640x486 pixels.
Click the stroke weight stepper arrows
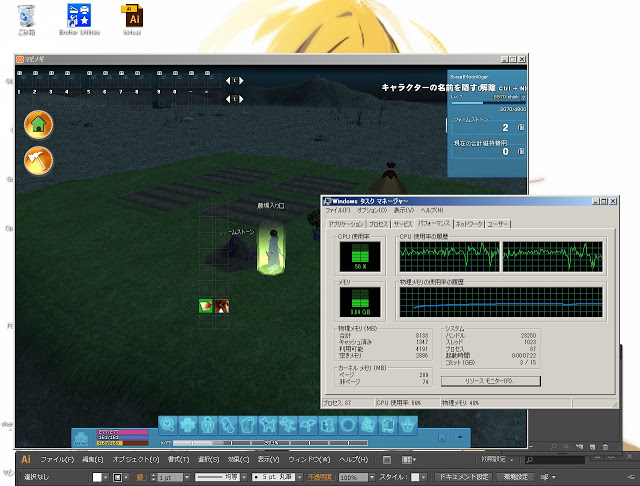coord(153,477)
